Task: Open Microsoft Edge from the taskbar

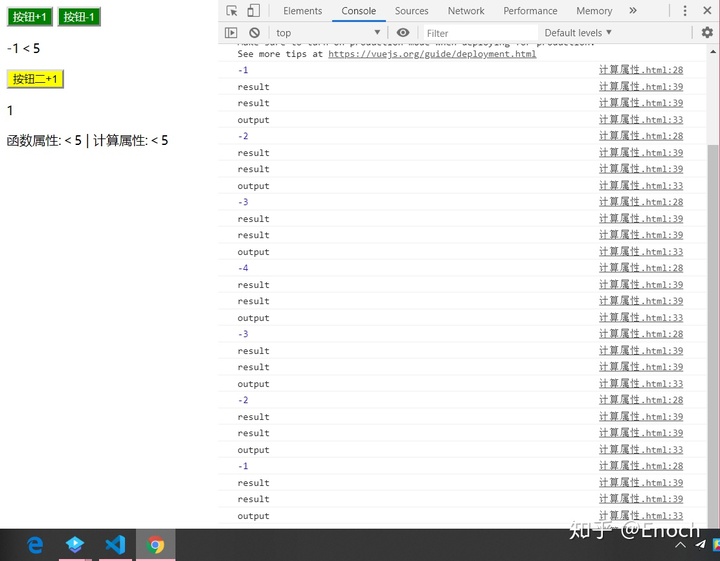Action: coord(35,545)
